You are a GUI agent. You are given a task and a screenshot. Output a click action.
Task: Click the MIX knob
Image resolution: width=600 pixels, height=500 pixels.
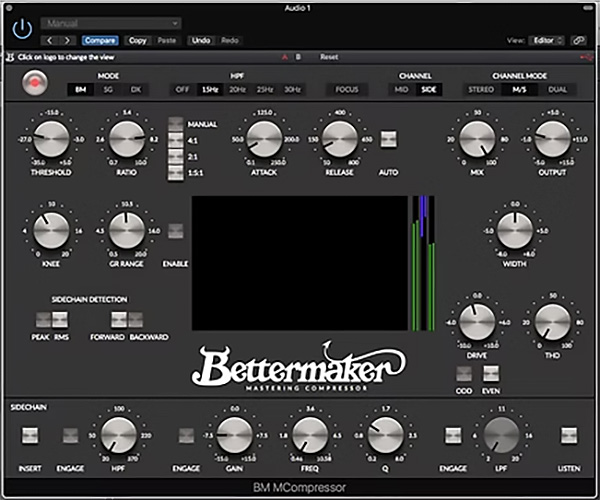pyautogui.click(x=477, y=139)
